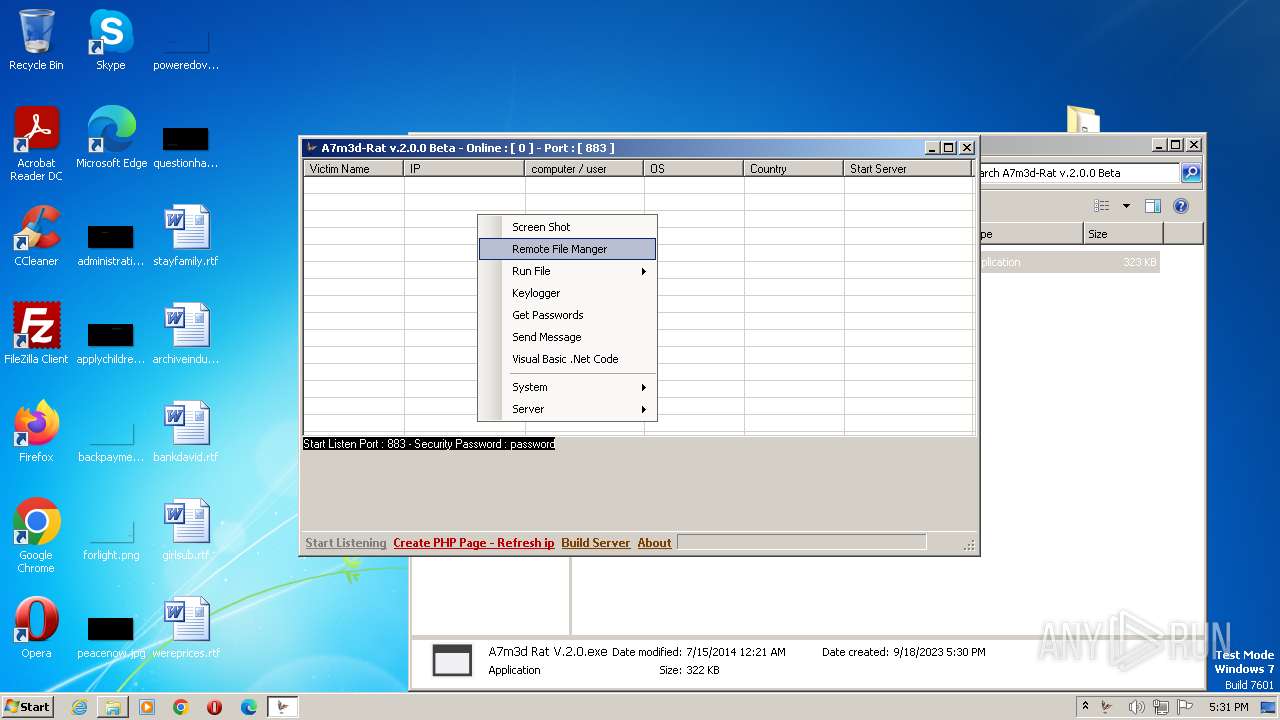Launch Firefox from the desktop

pos(36,432)
